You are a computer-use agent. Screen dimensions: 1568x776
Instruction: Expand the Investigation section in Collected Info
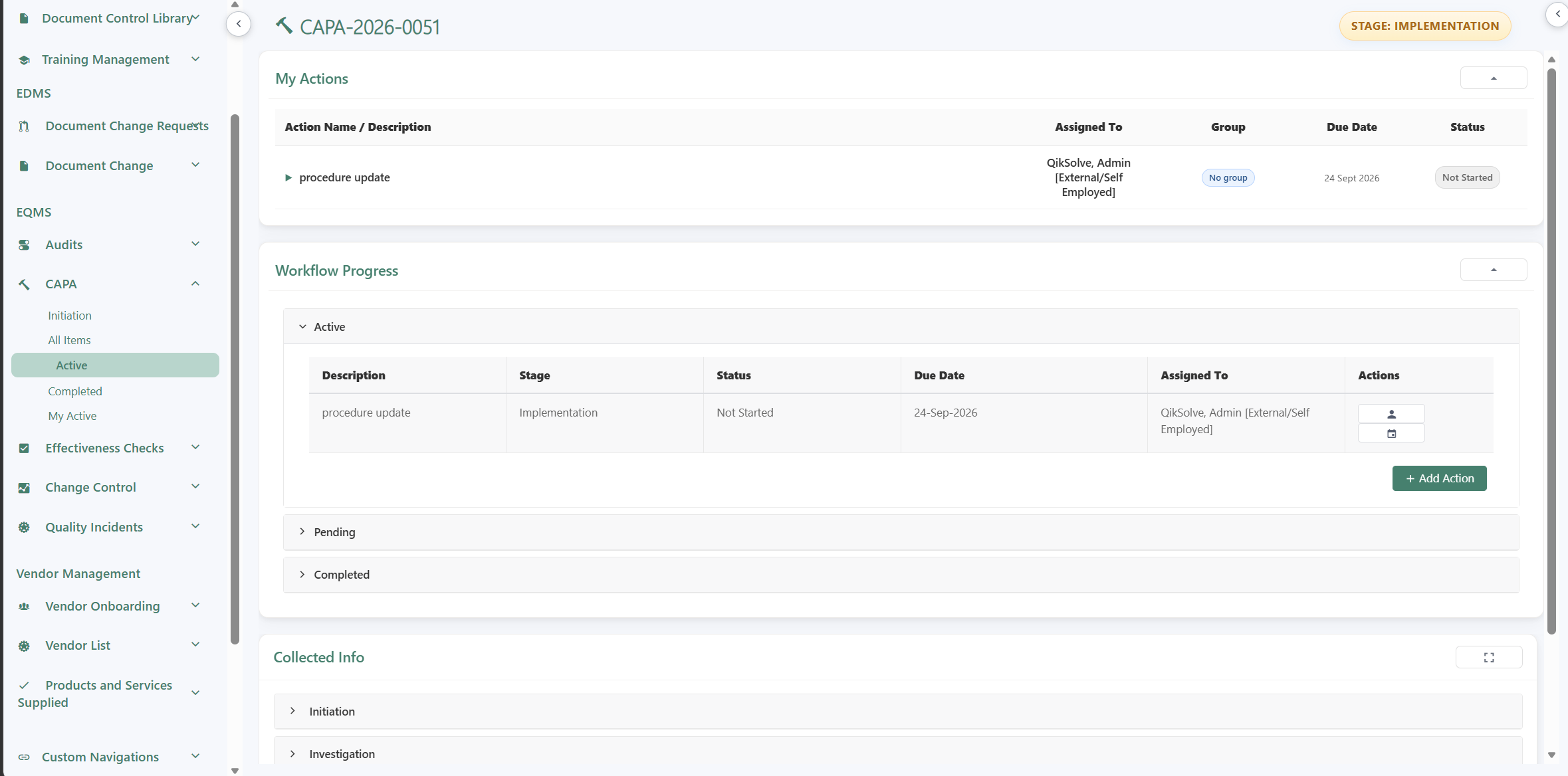(x=292, y=753)
